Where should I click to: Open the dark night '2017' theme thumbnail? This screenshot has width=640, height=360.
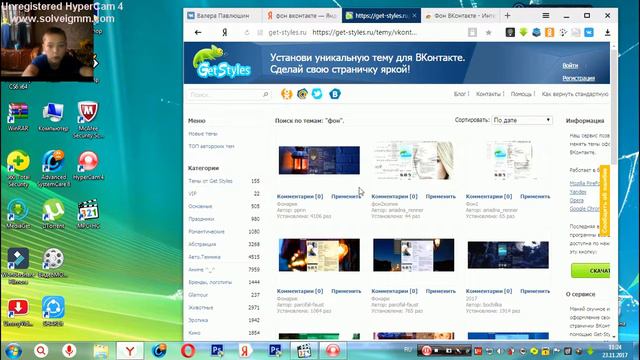coord(508,255)
